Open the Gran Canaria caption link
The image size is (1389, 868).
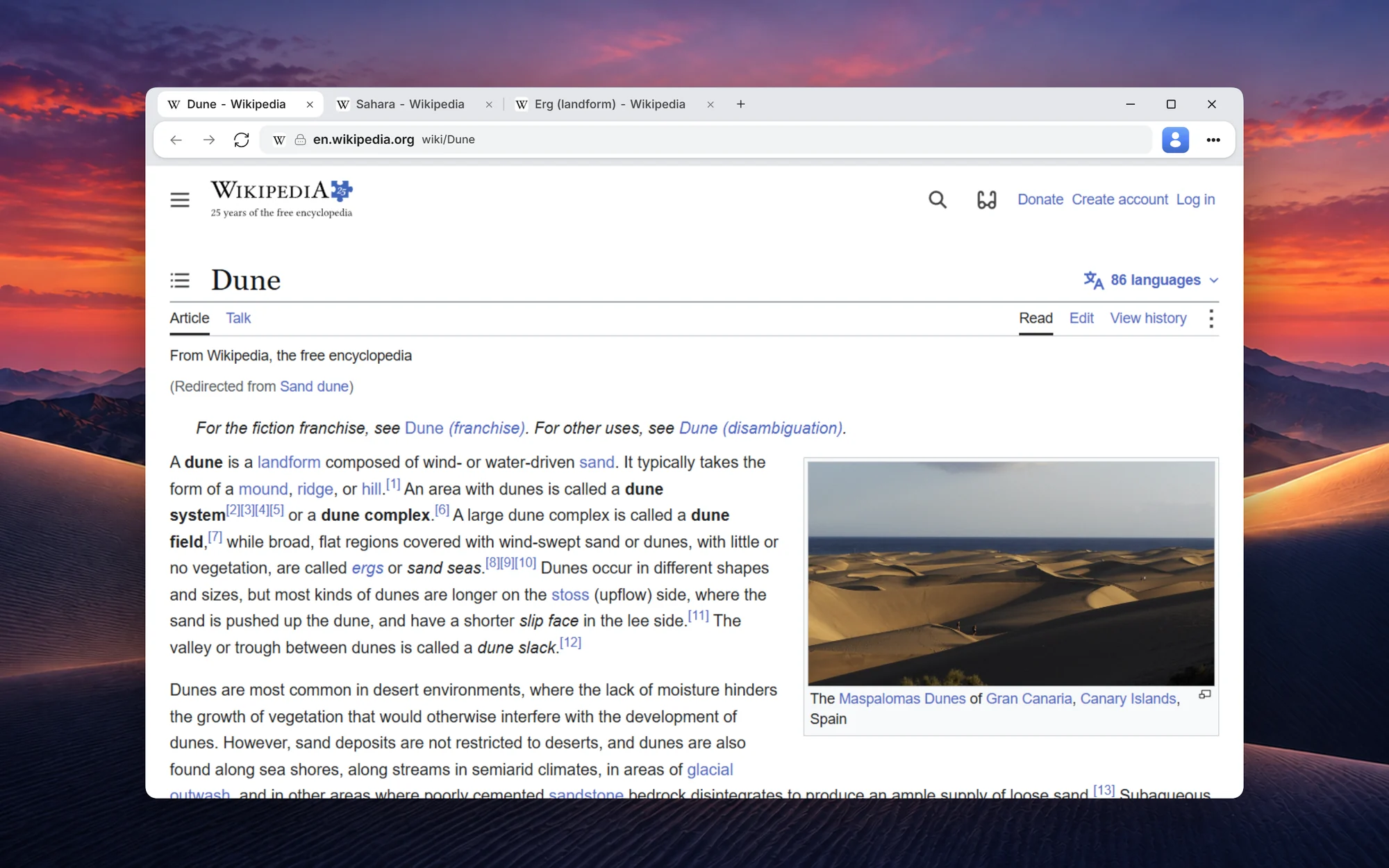coord(1029,699)
